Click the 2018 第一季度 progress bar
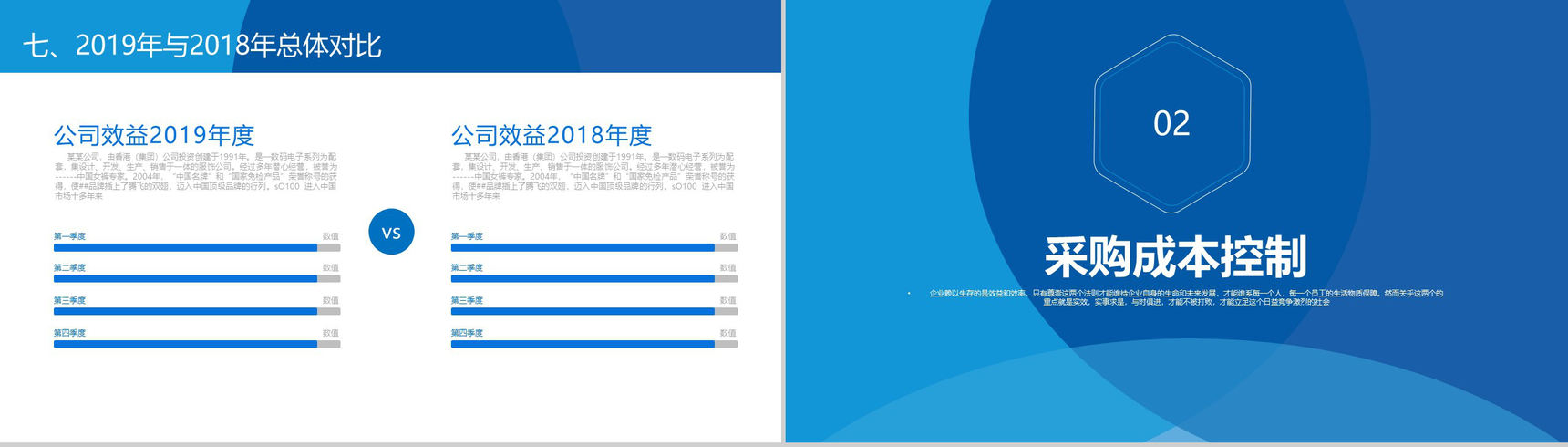This screenshot has width=1568, height=447. click(593, 247)
